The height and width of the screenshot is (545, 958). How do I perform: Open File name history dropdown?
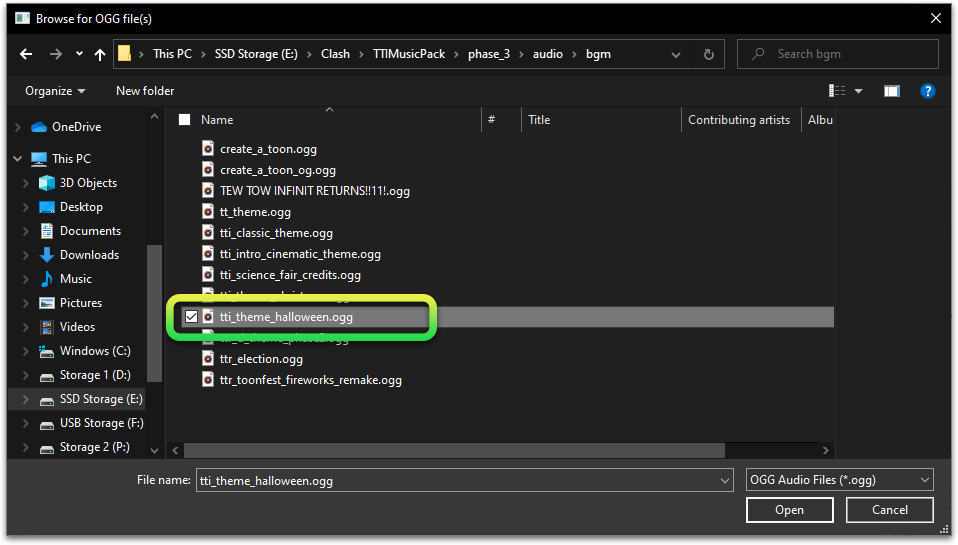coord(725,481)
